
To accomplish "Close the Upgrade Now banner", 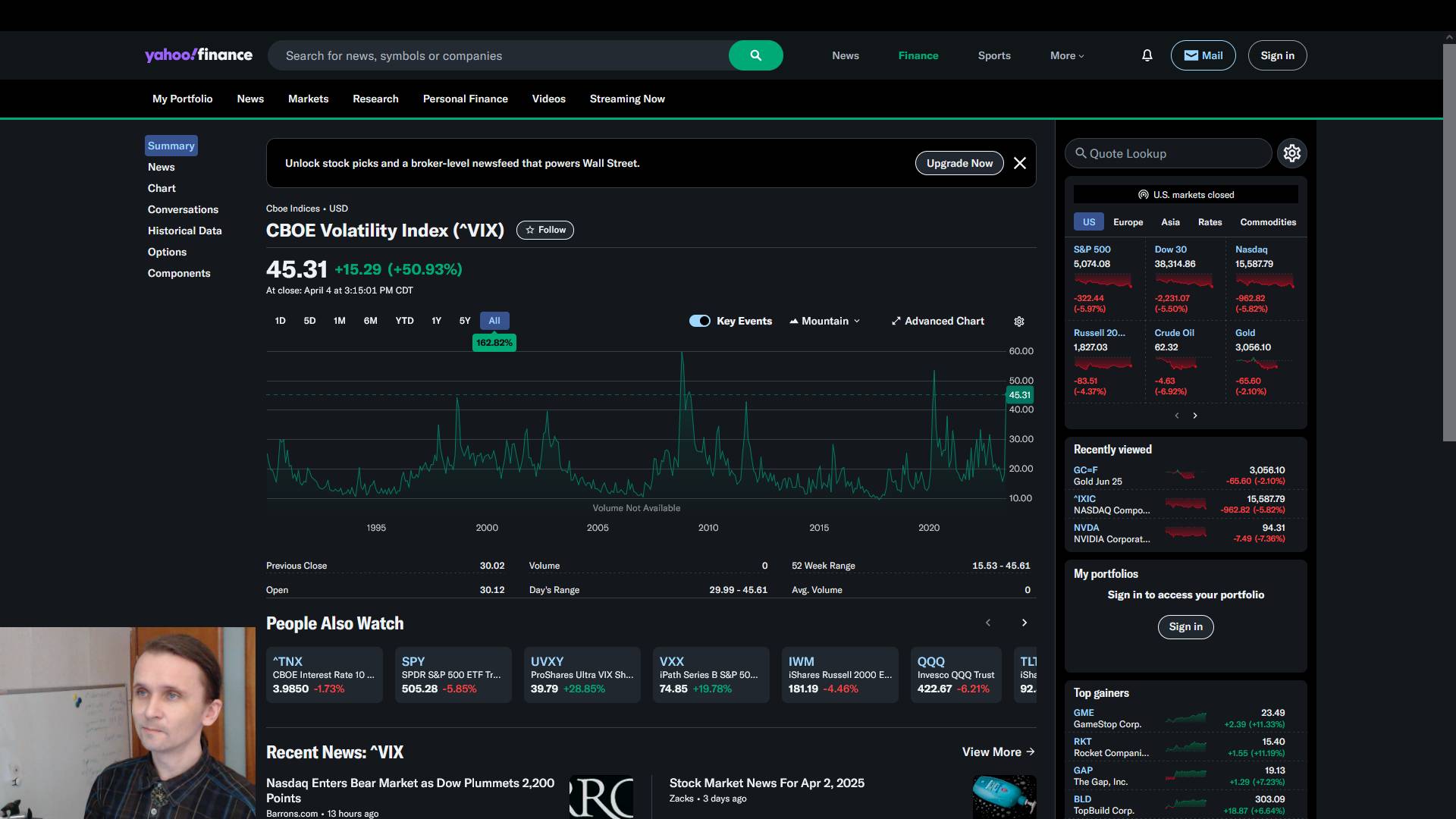I will pos(1020,163).
